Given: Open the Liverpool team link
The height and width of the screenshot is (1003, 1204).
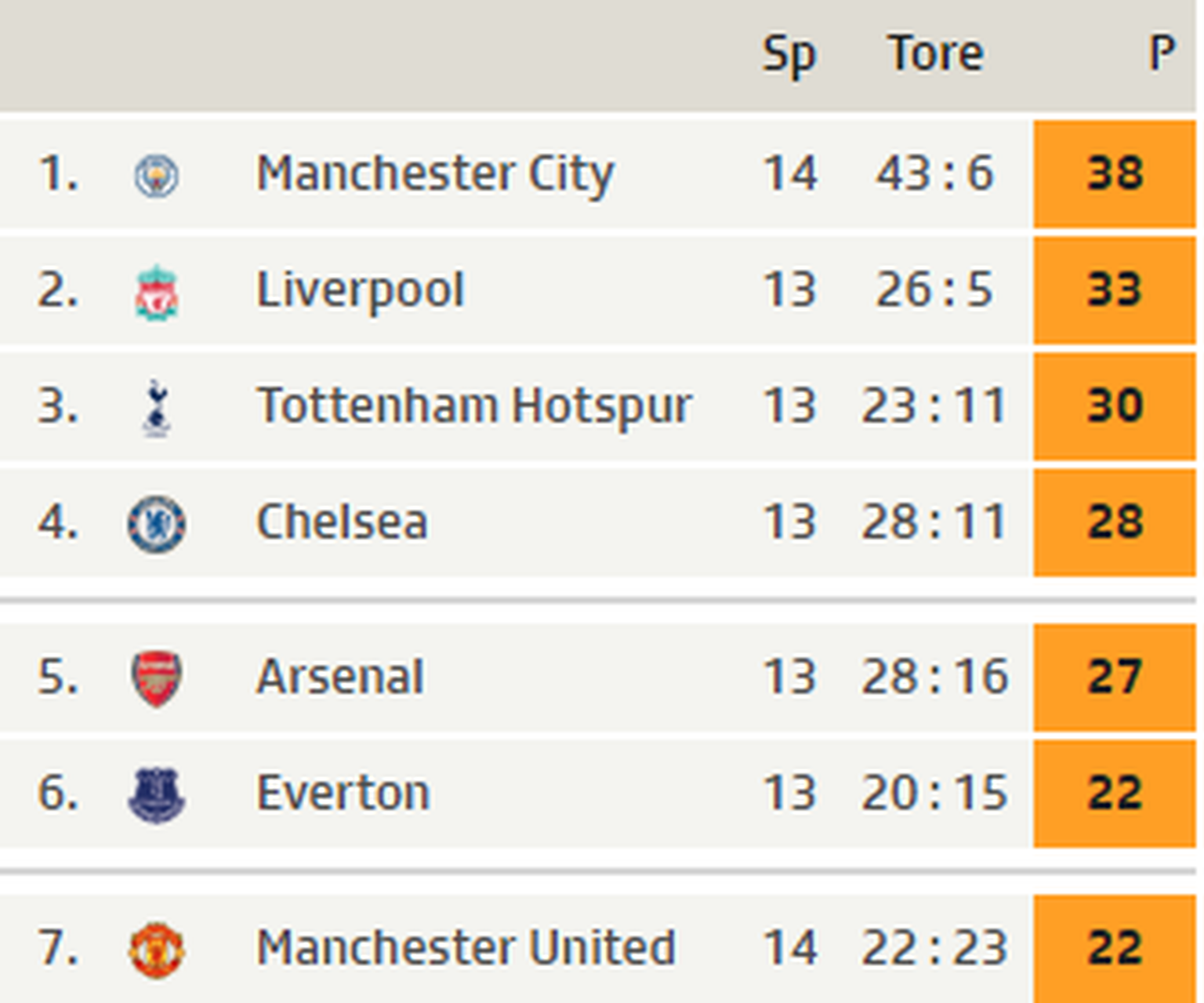Looking at the screenshot, I should click(361, 290).
